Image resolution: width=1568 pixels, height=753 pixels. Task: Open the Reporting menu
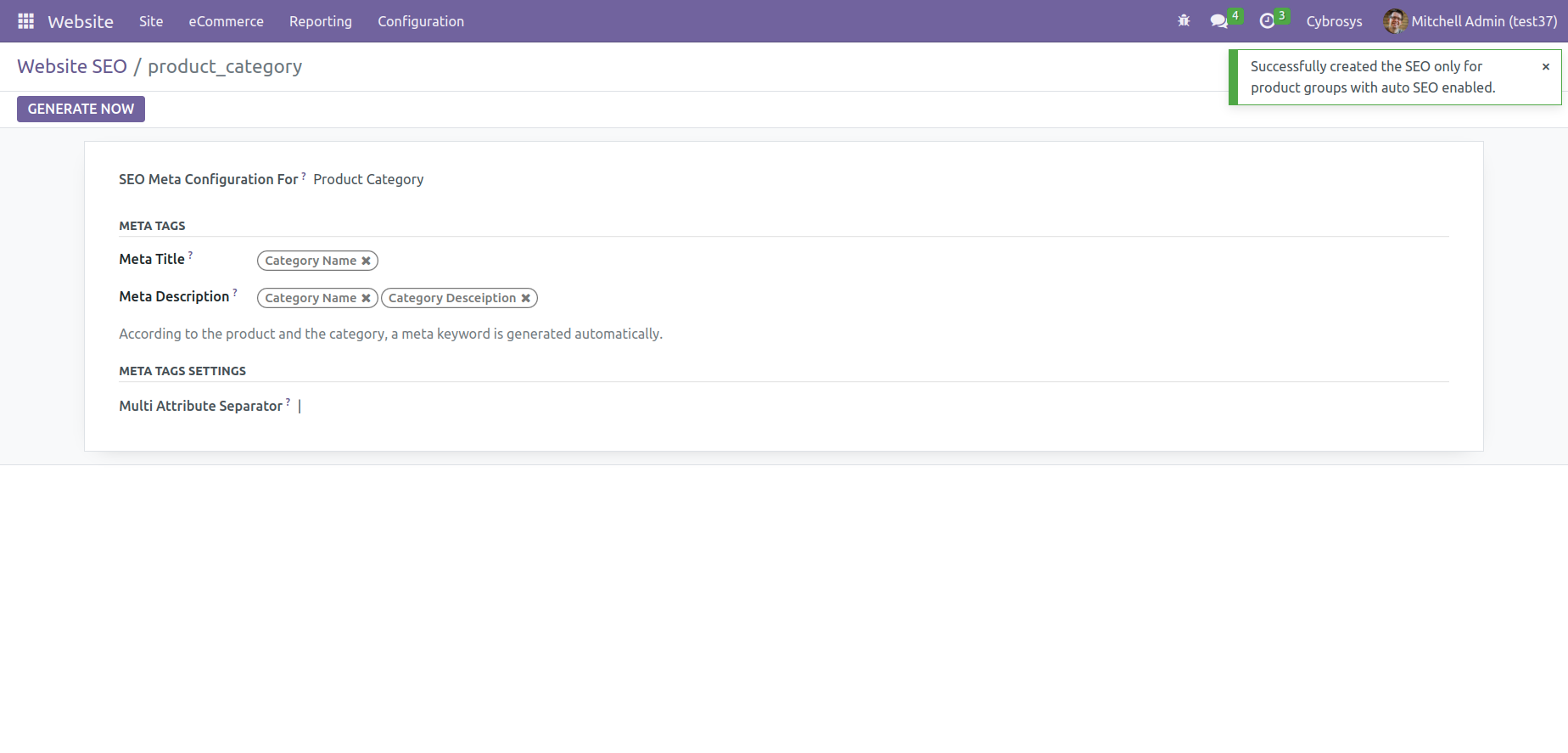point(321,21)
